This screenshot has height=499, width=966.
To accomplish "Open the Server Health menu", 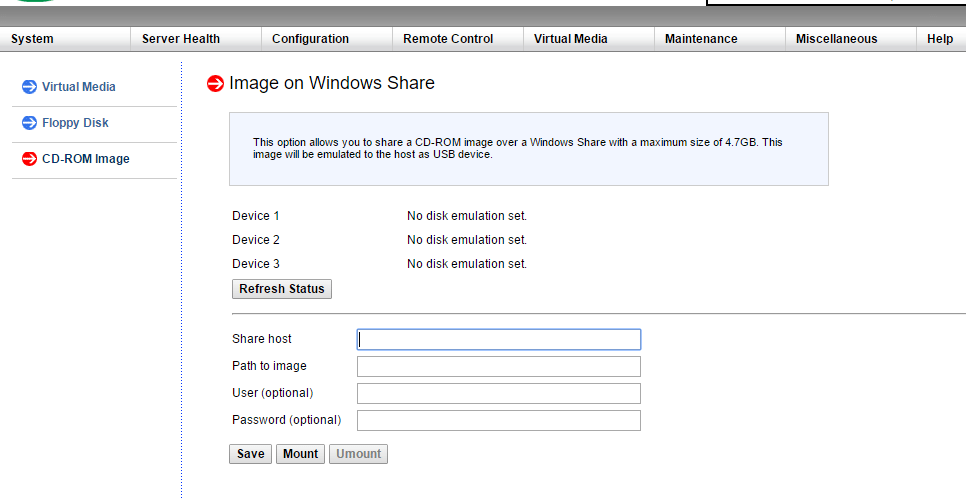I will [x=181, y=39].
